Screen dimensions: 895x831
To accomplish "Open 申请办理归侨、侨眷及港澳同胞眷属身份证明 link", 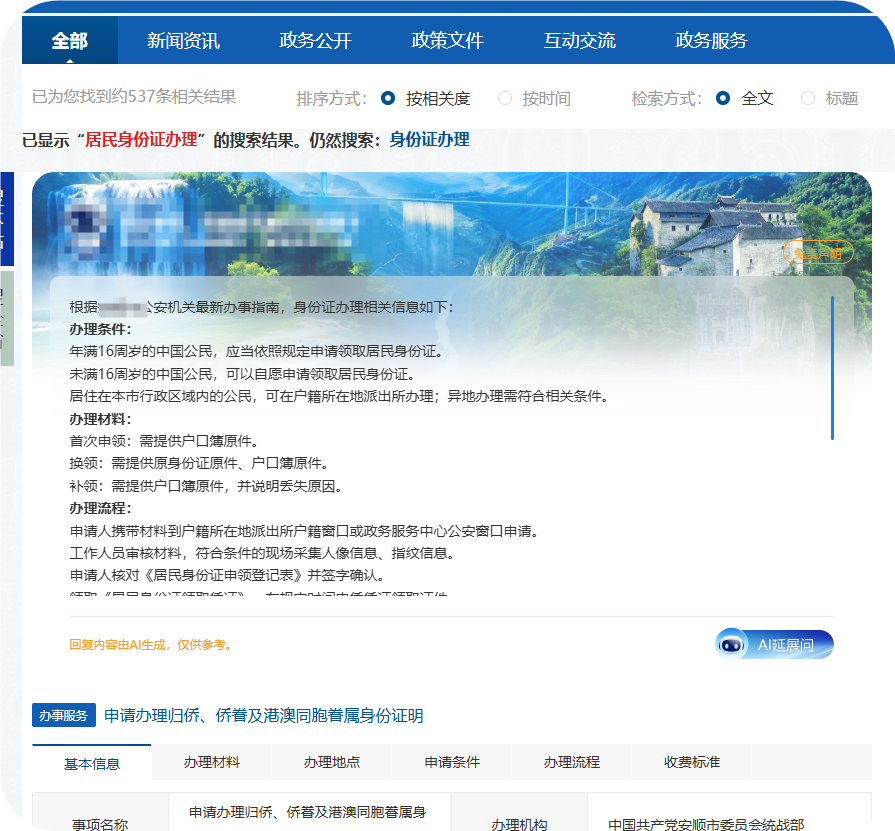I will pyautogui.click(x=264, y=715).
